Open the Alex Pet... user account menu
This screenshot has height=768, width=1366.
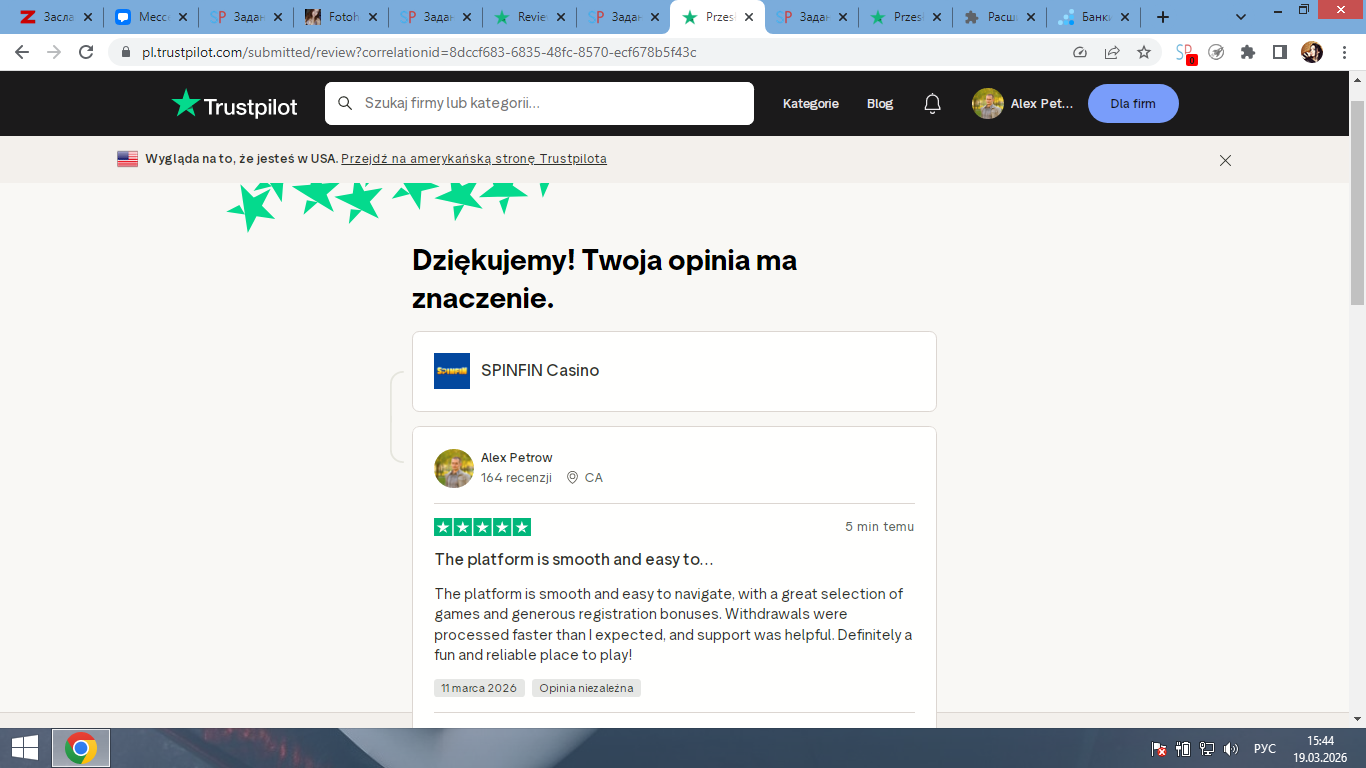[1023, 104]
